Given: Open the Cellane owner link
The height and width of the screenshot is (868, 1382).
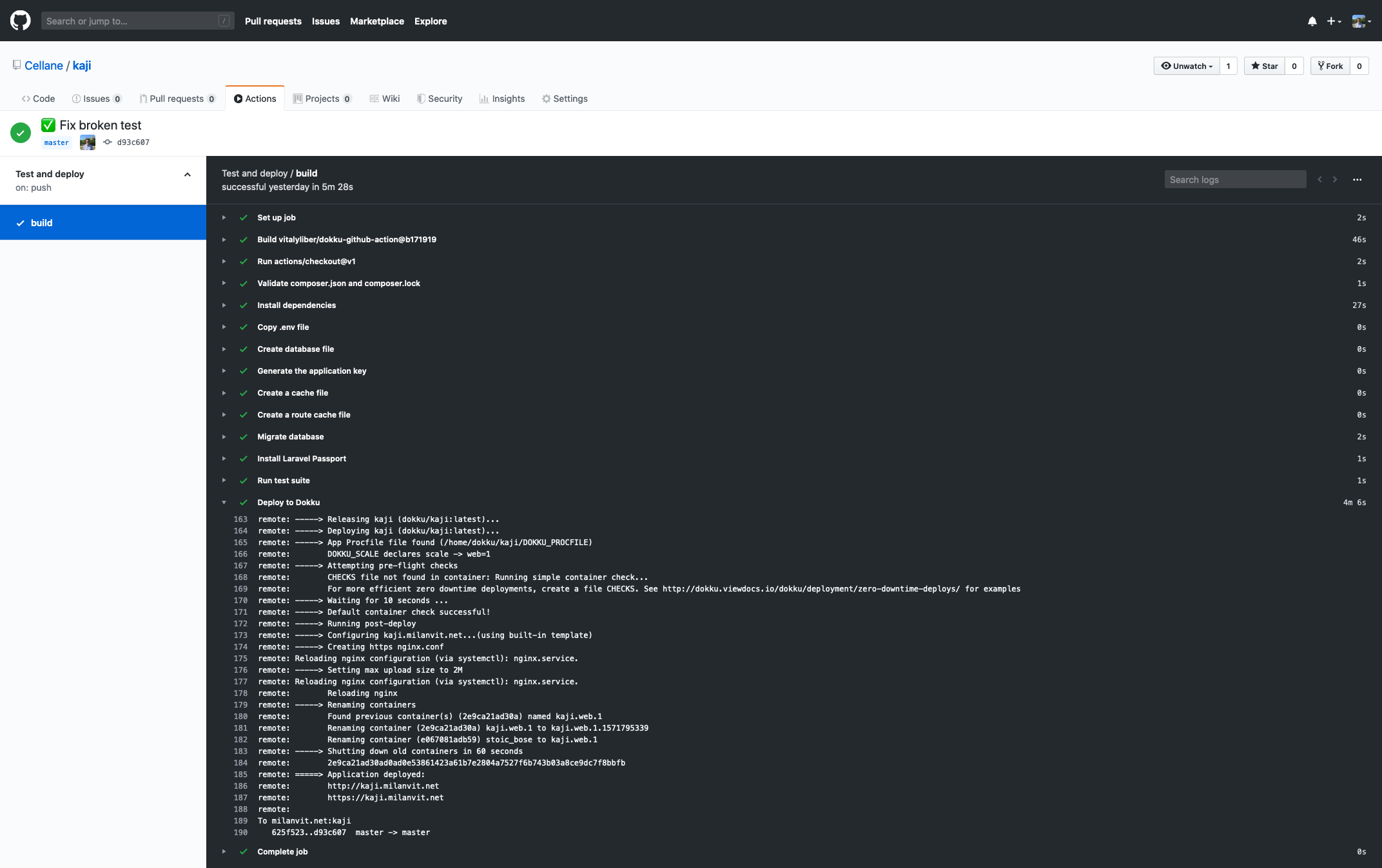Looking at the screenshot, I should coord(44,66).
